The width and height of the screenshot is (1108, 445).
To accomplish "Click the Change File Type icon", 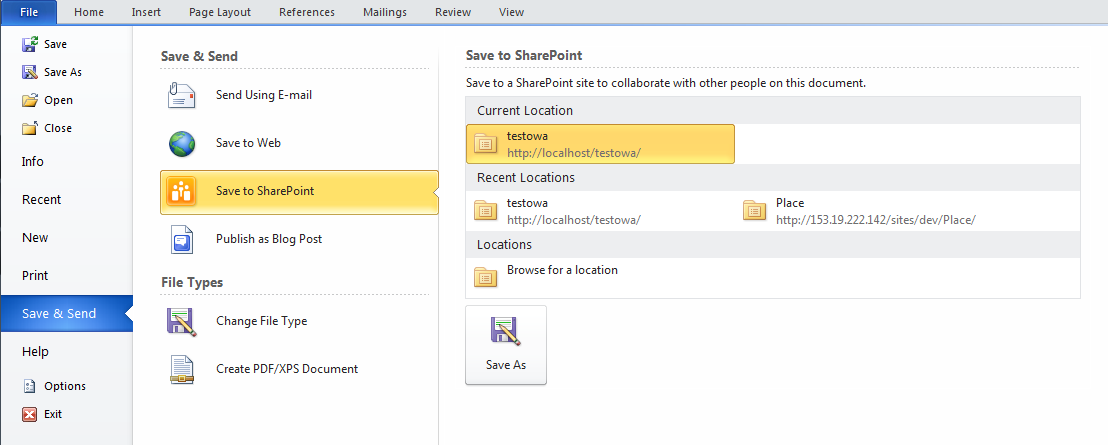I will click(x=182, y=321).
